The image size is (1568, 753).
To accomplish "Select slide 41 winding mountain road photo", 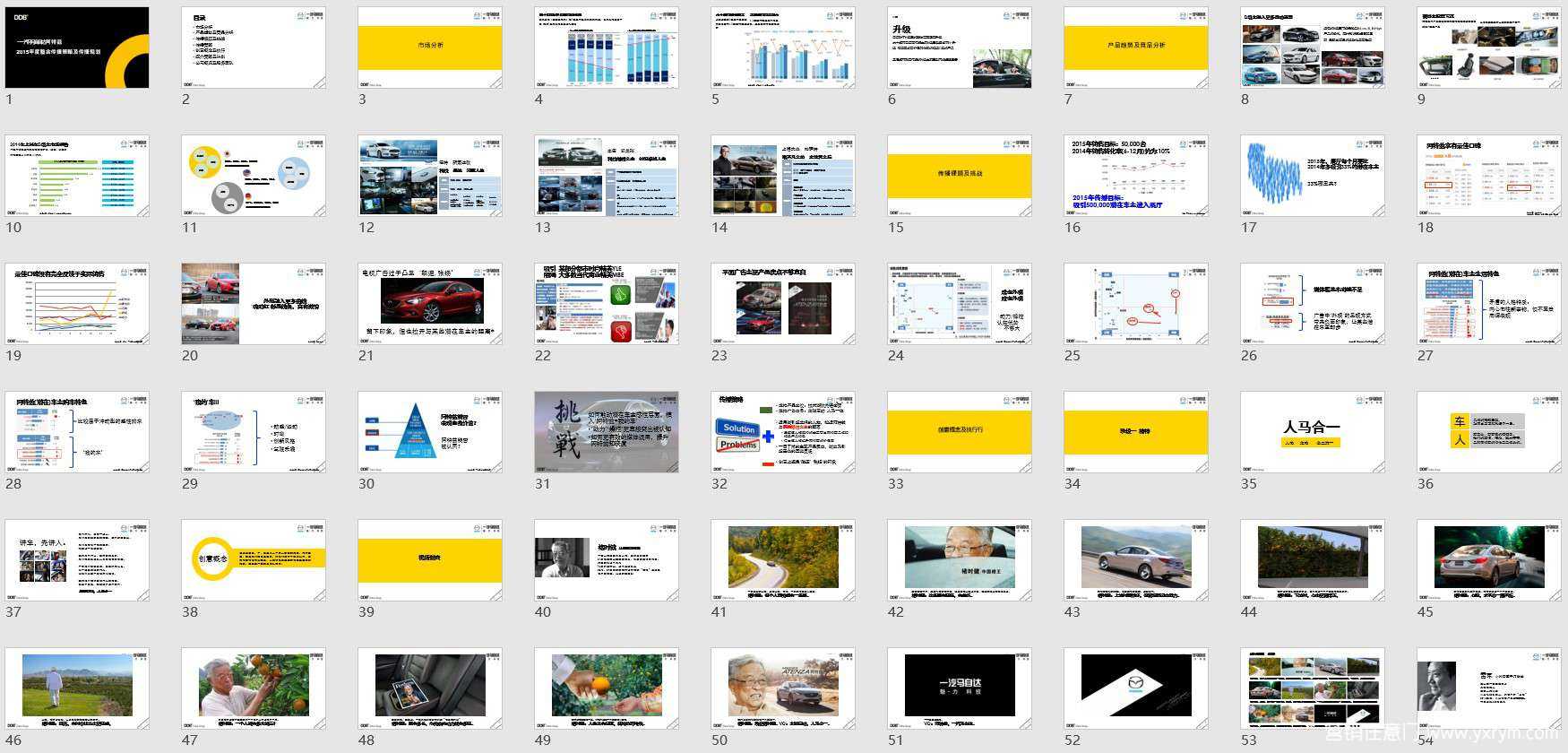I will click(783, 560).
